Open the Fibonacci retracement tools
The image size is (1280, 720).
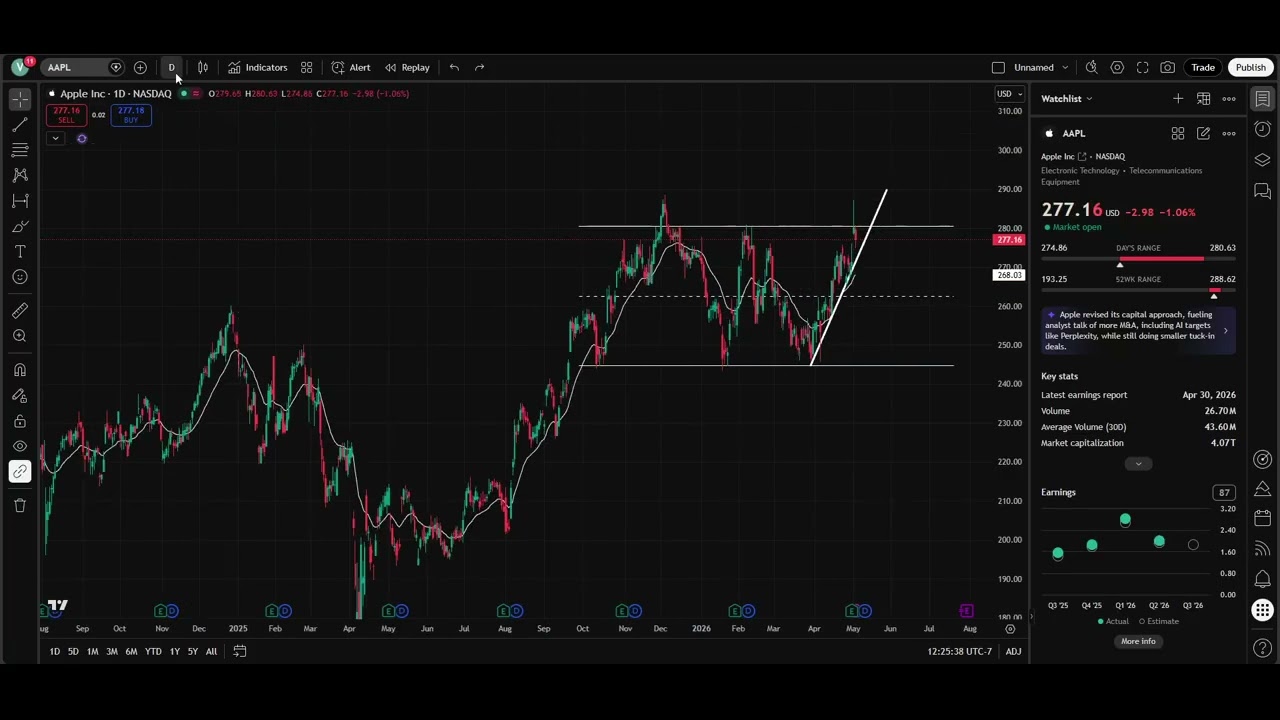(20, 150)
